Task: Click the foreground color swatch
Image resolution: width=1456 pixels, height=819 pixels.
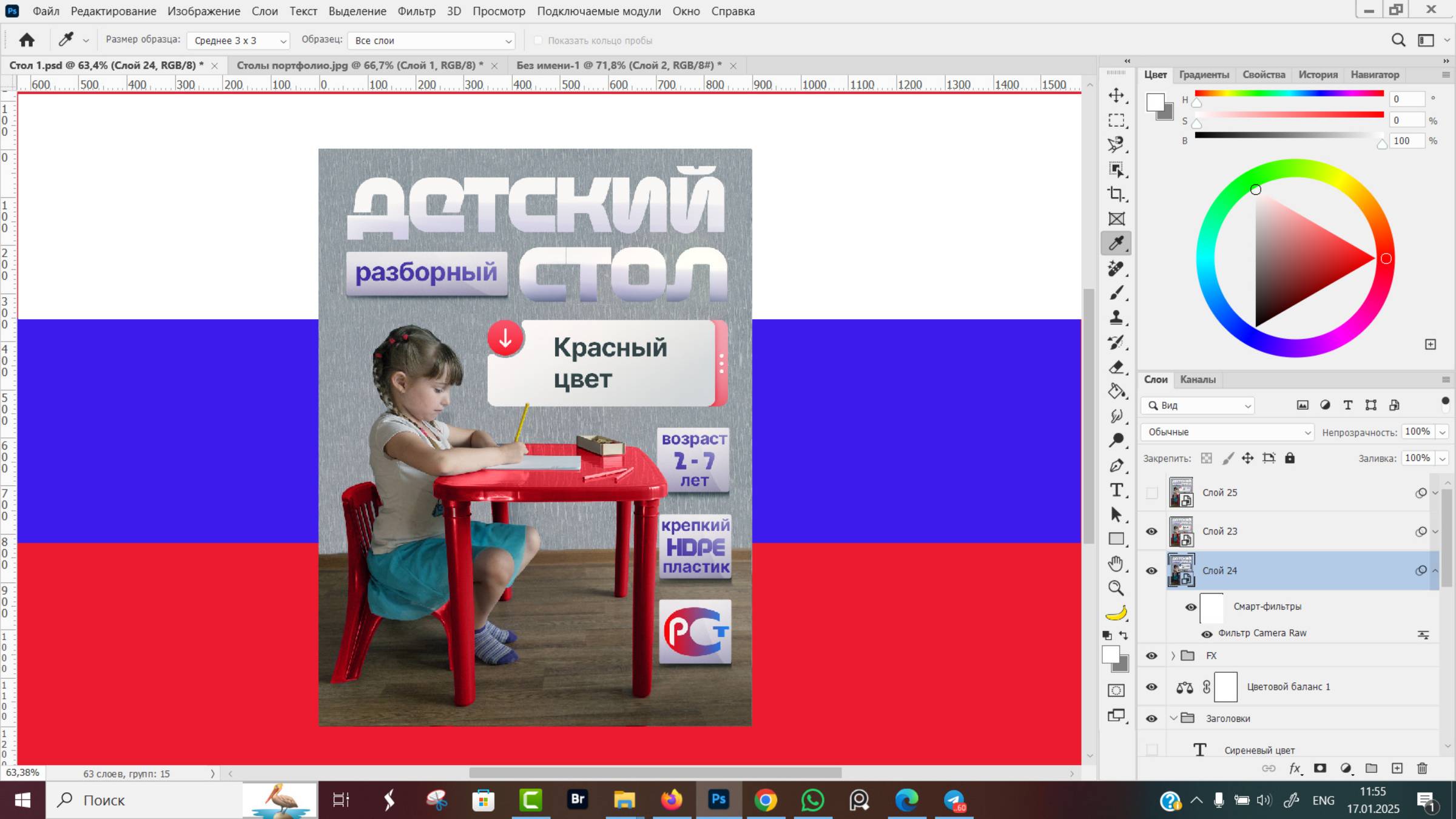Action: pos(1111,657)
